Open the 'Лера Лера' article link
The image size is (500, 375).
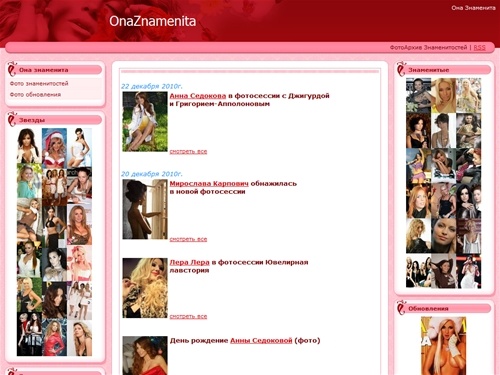(189, 262)
